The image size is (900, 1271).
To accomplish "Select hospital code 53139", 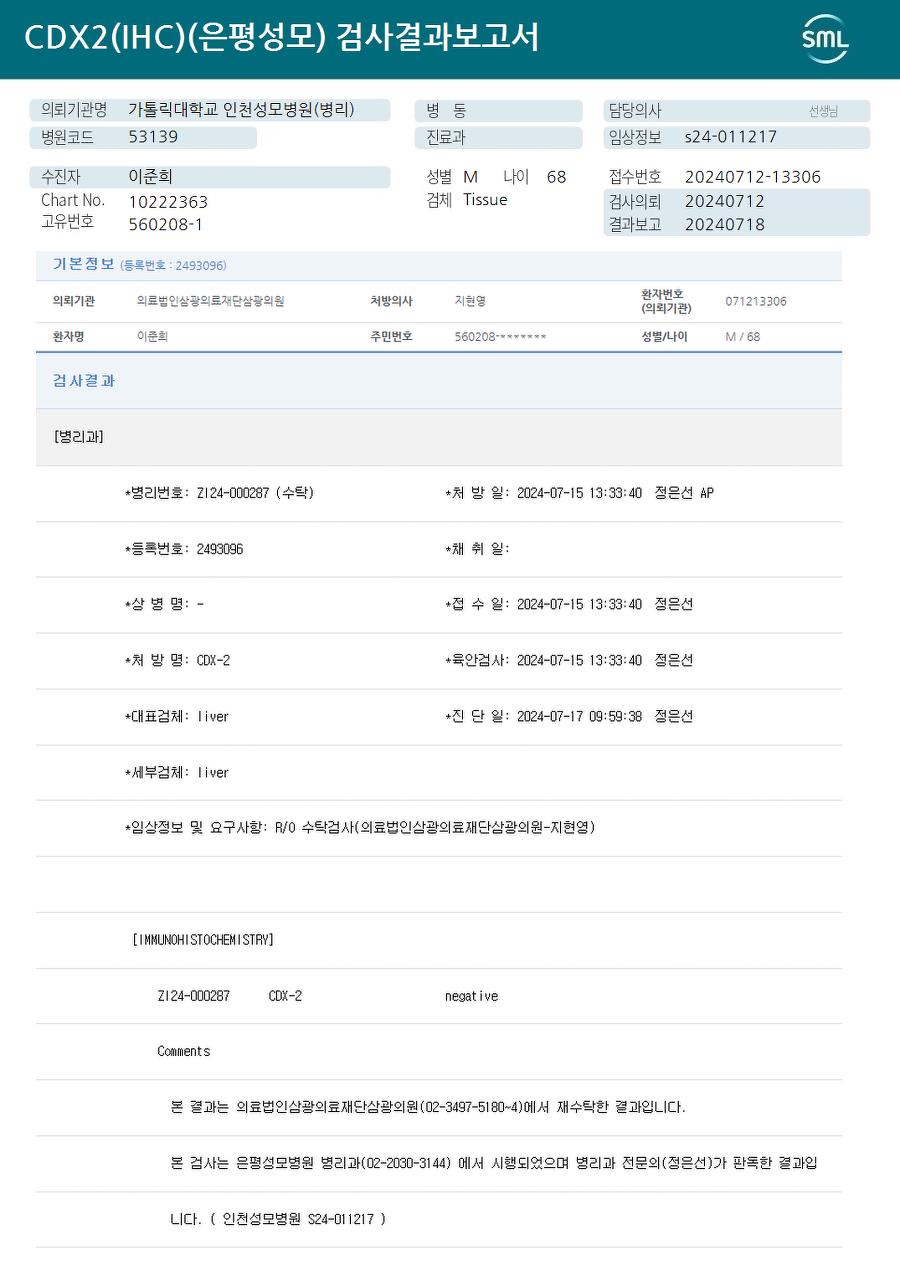I will [153, 137].
